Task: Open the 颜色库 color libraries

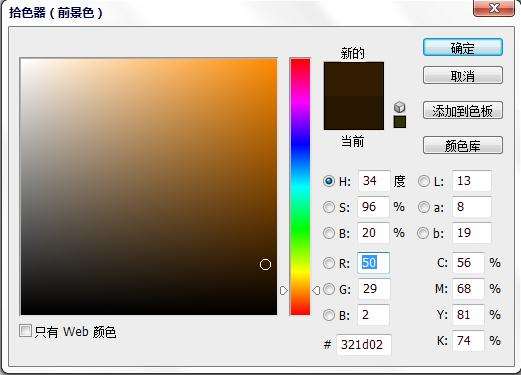Action: [463, 145]
